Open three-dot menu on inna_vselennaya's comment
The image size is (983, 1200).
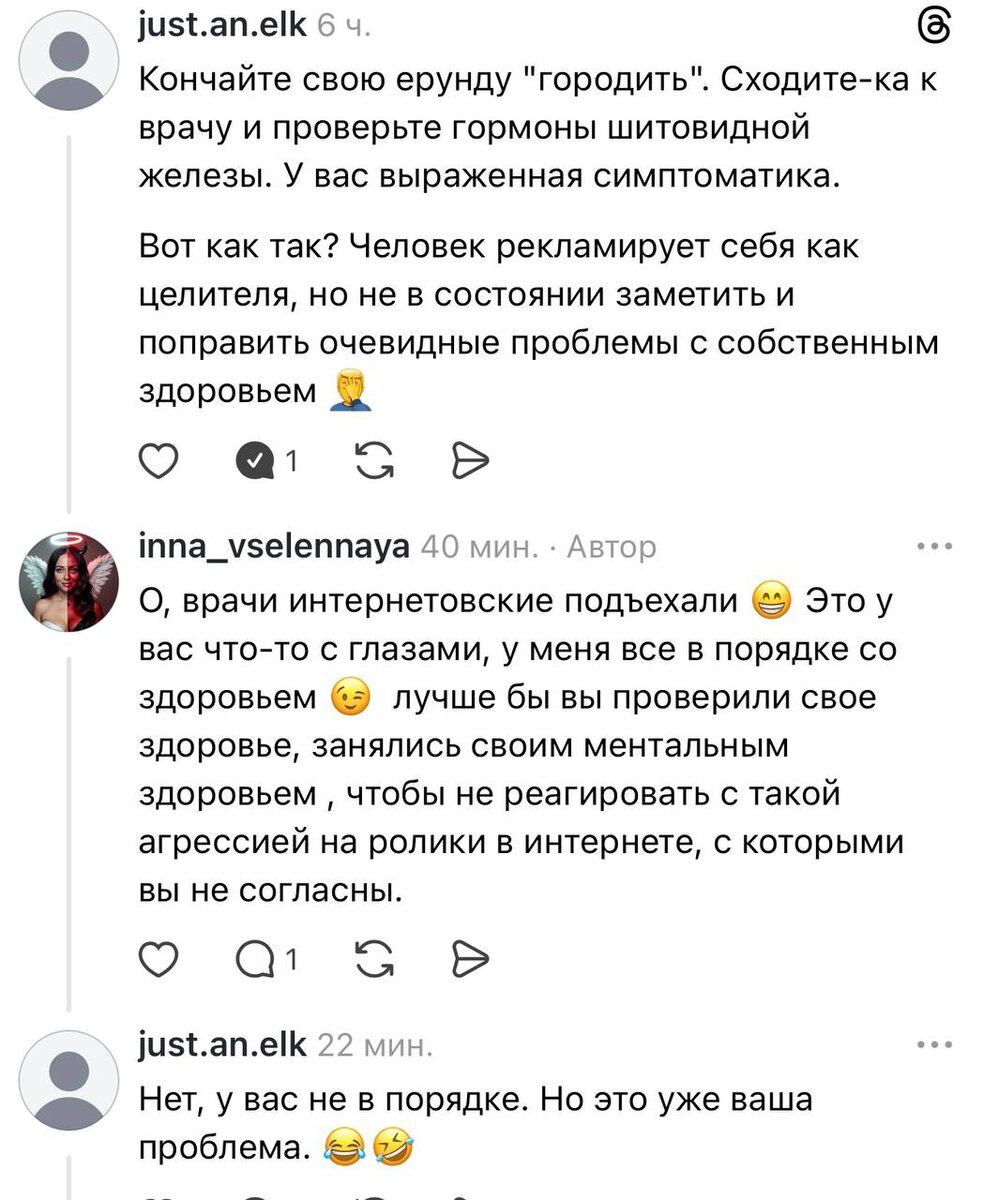[x=936, y=545]
